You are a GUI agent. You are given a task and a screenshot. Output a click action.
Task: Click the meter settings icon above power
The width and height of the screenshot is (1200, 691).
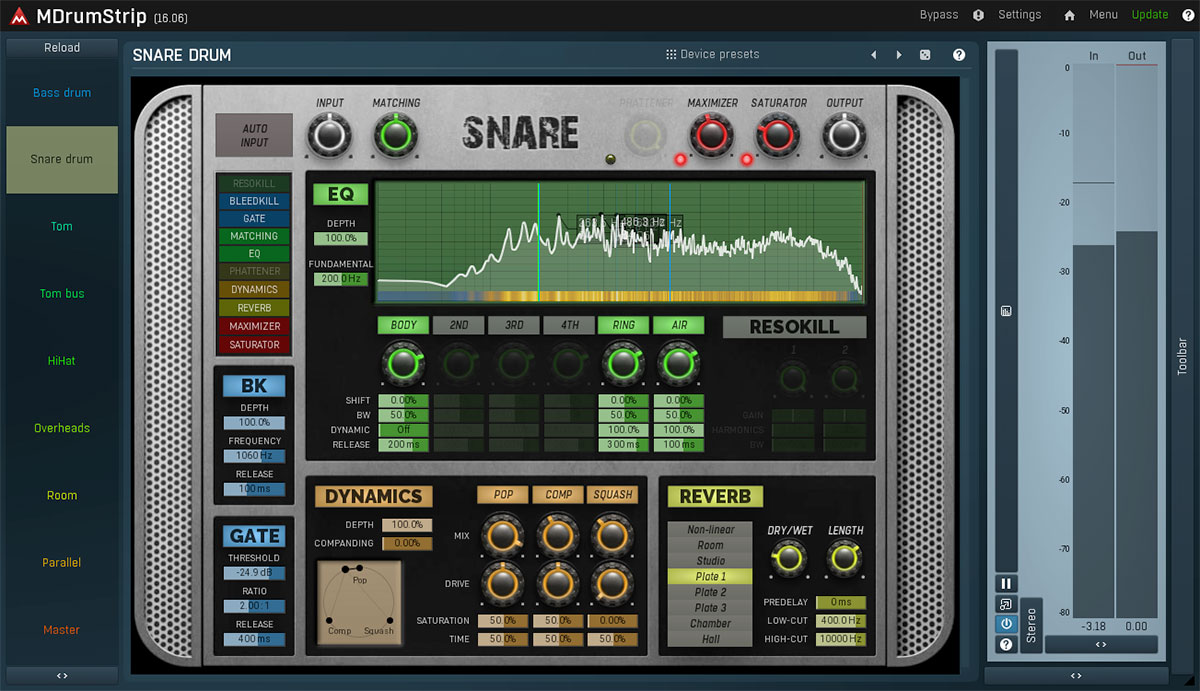click(x=1006, y=604)
